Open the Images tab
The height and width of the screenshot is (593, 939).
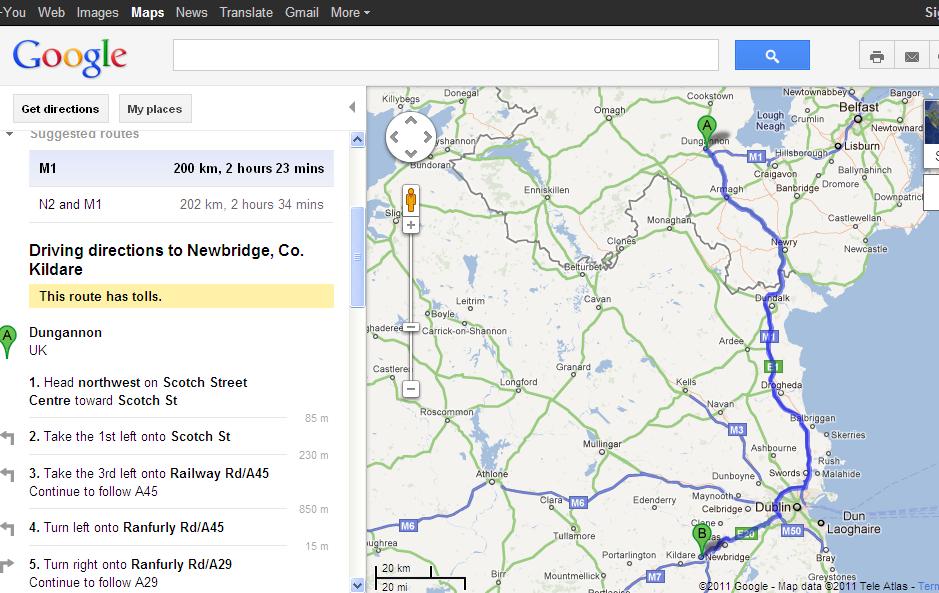[x=97, y=12]
